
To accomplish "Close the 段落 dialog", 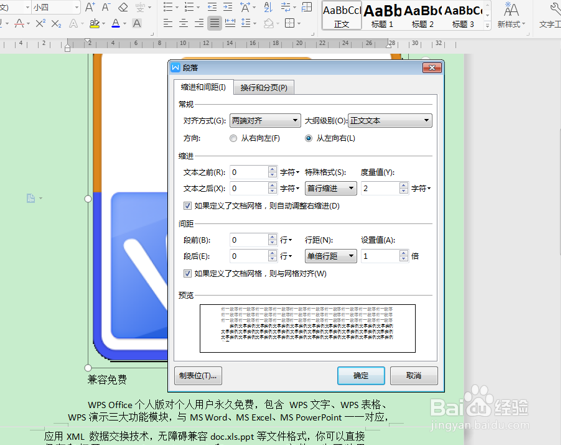I will 432,68.
